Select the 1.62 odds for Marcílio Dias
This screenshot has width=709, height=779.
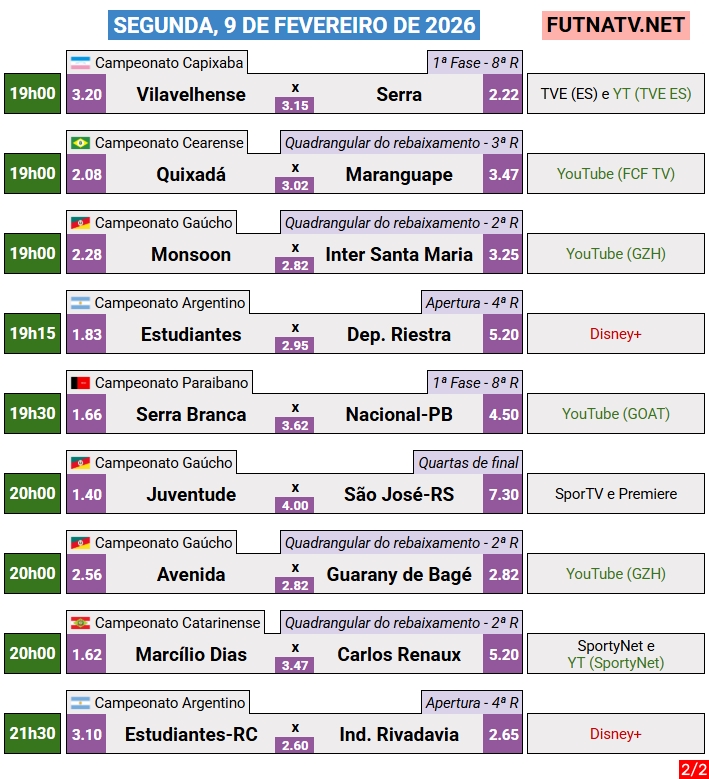87,654
